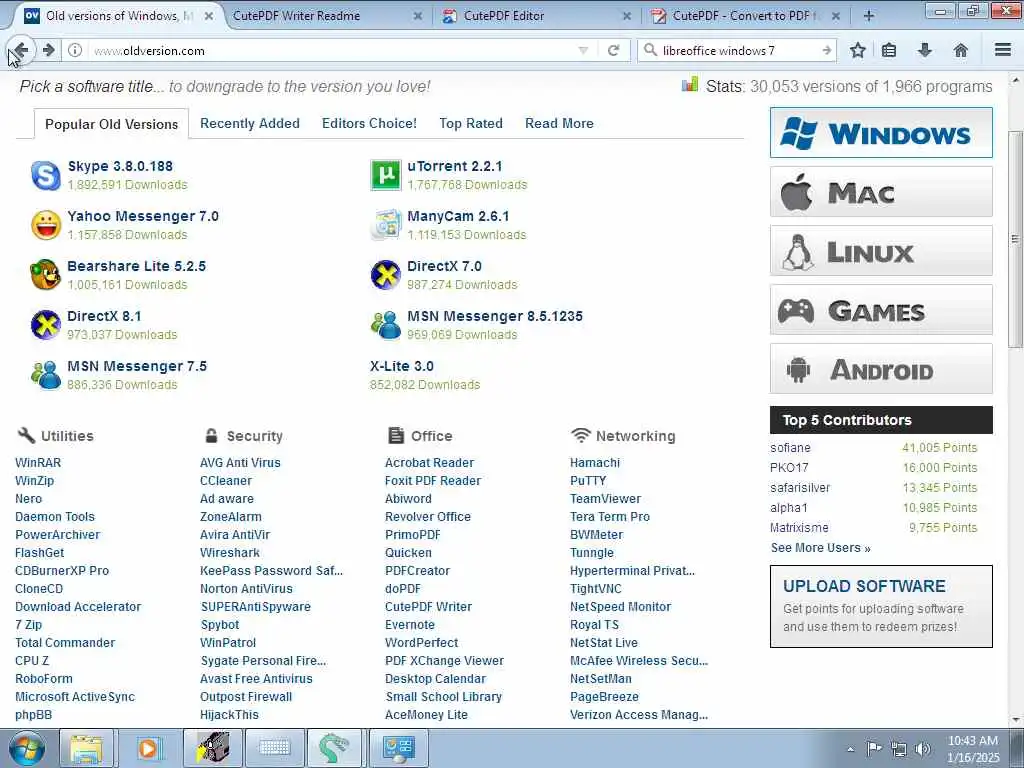Switch to CutePDF - Convert to PDF tab
Viewport: 1024px width, 768px height.
[744, 16]
